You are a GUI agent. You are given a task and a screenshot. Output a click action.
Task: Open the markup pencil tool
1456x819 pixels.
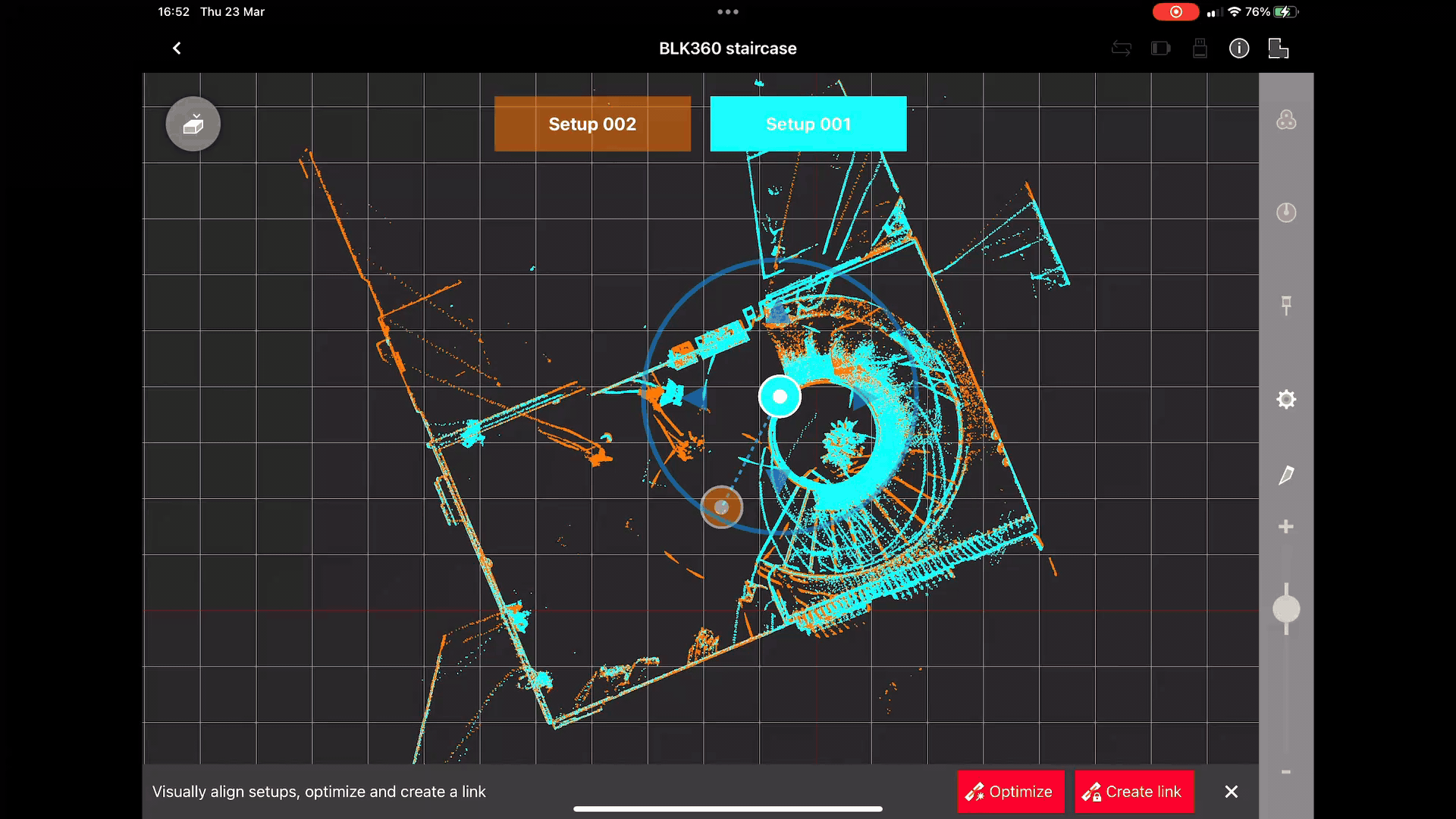1287,475
